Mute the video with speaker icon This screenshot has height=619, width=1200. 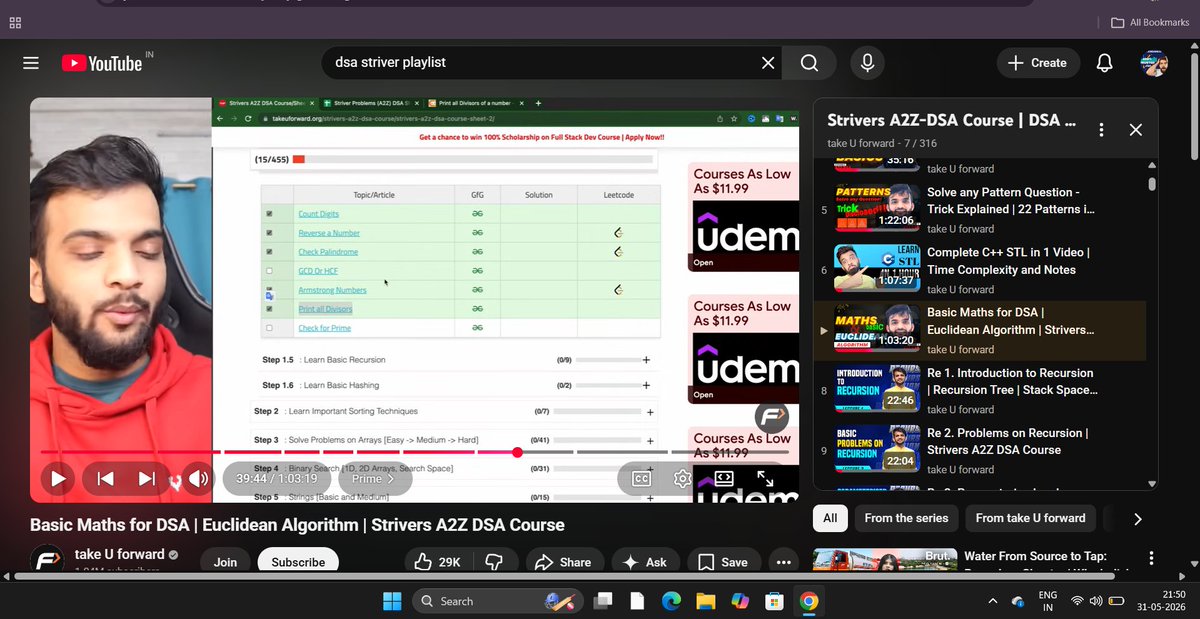tap(198, 479)
